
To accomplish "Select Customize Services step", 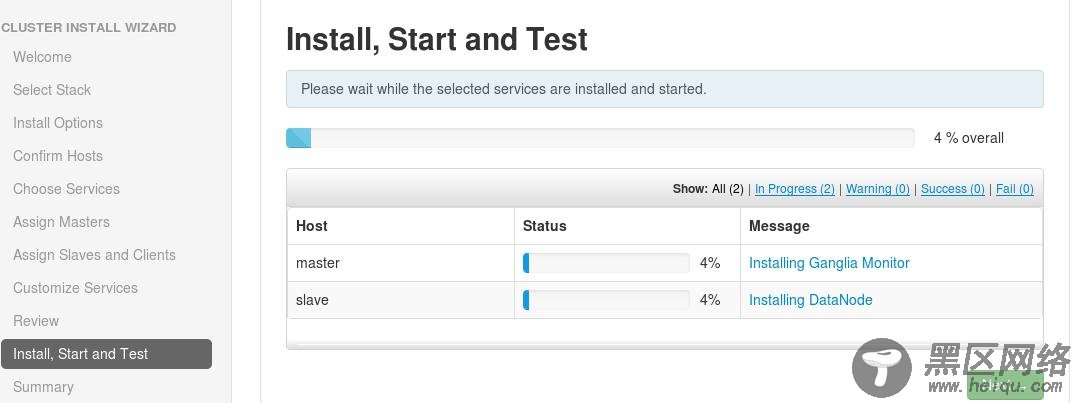I will click(x=75, y=288).
